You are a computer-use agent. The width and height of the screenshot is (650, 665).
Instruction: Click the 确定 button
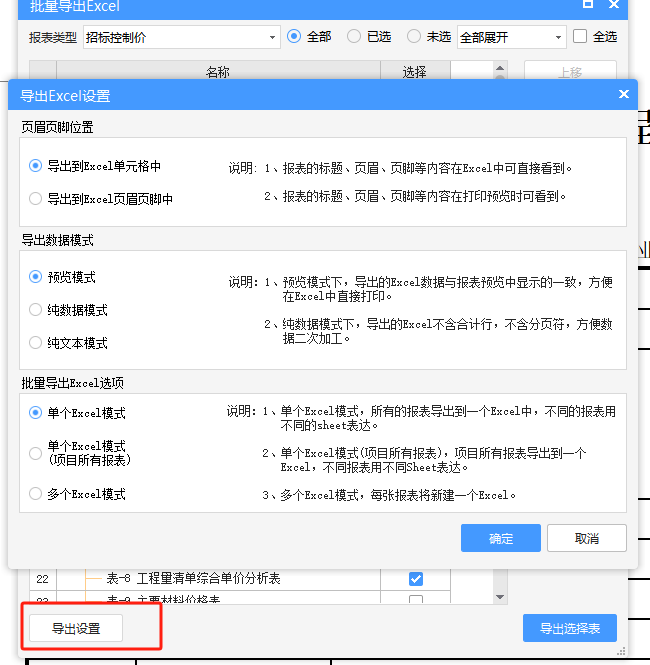[x=501, y=538]
